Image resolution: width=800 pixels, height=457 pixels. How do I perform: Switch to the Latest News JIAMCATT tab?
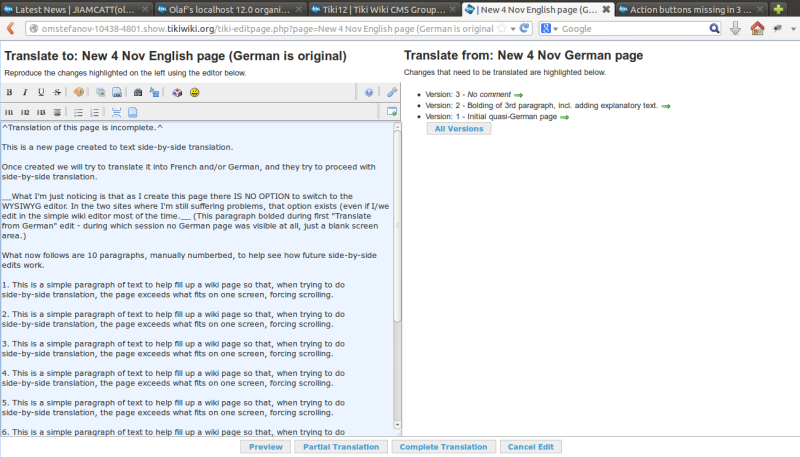74,9
